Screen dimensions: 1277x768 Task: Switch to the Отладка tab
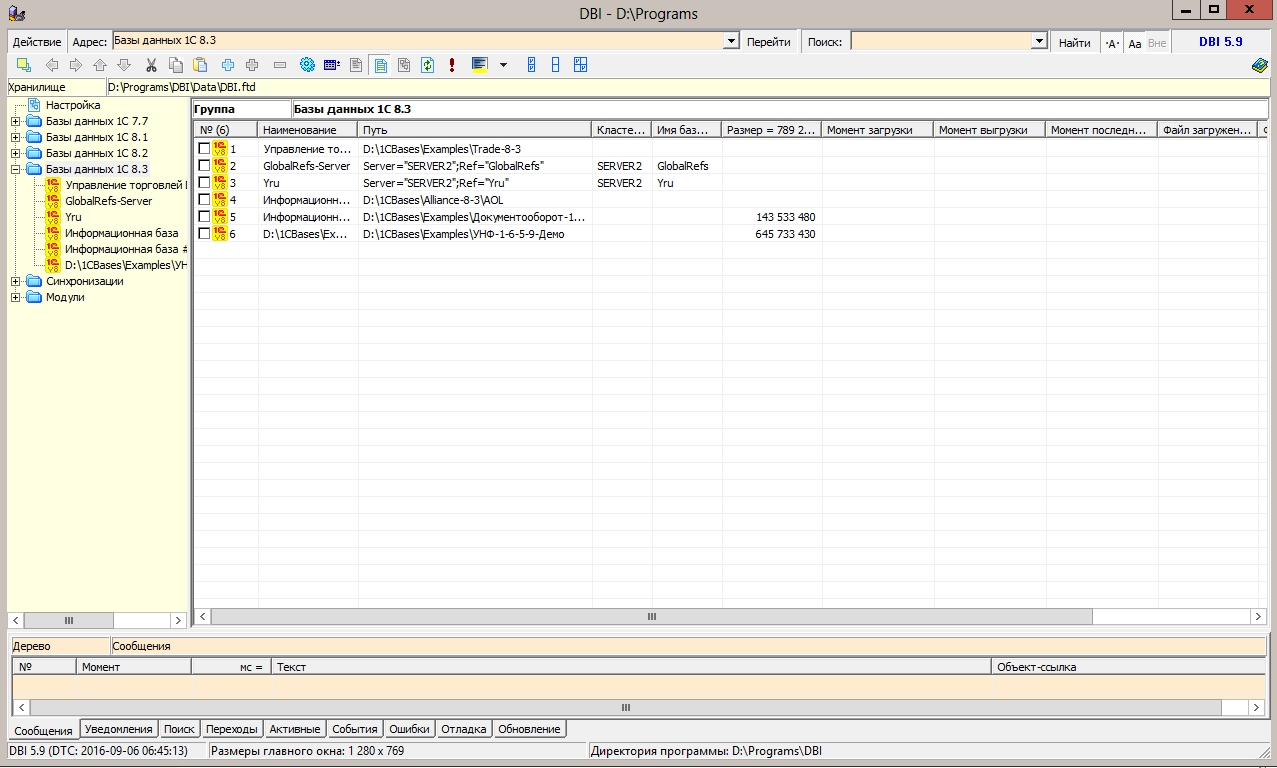[x=464, y=729]
